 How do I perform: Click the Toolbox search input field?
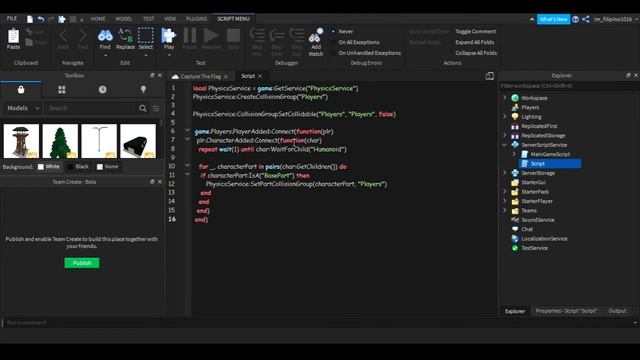coord(91,108)
